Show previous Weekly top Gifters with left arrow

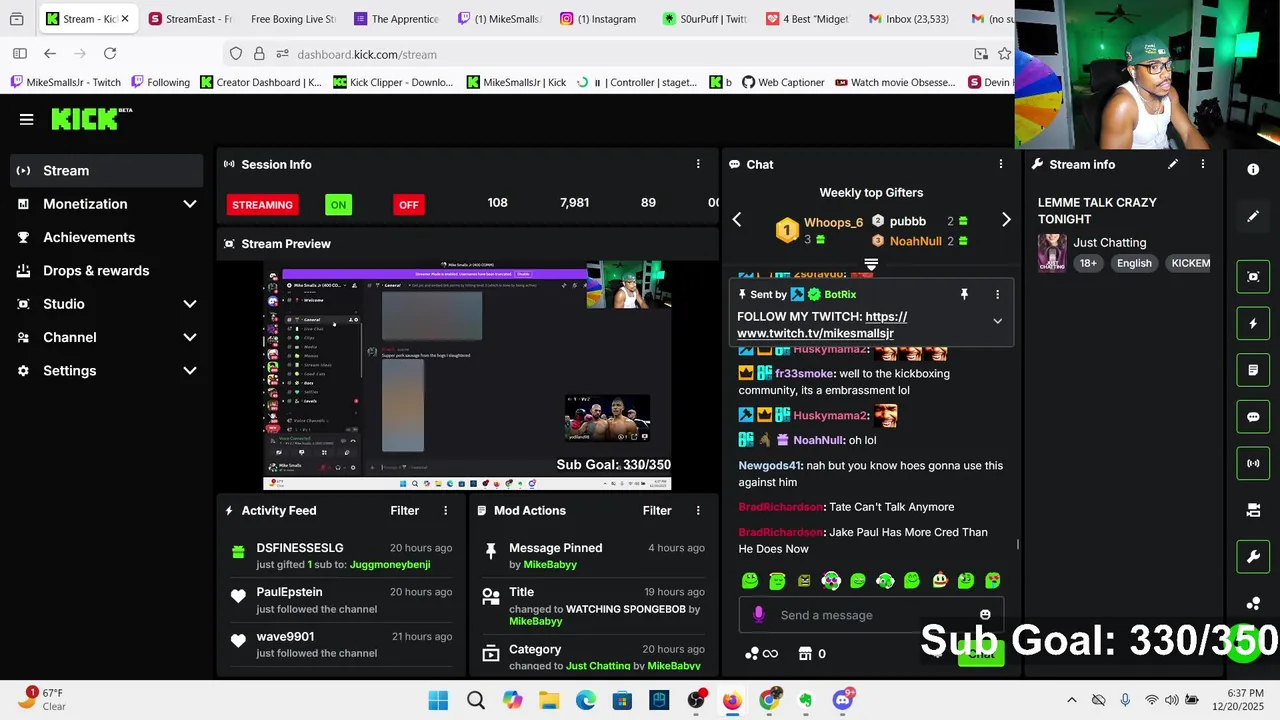[x=737, y=220]
